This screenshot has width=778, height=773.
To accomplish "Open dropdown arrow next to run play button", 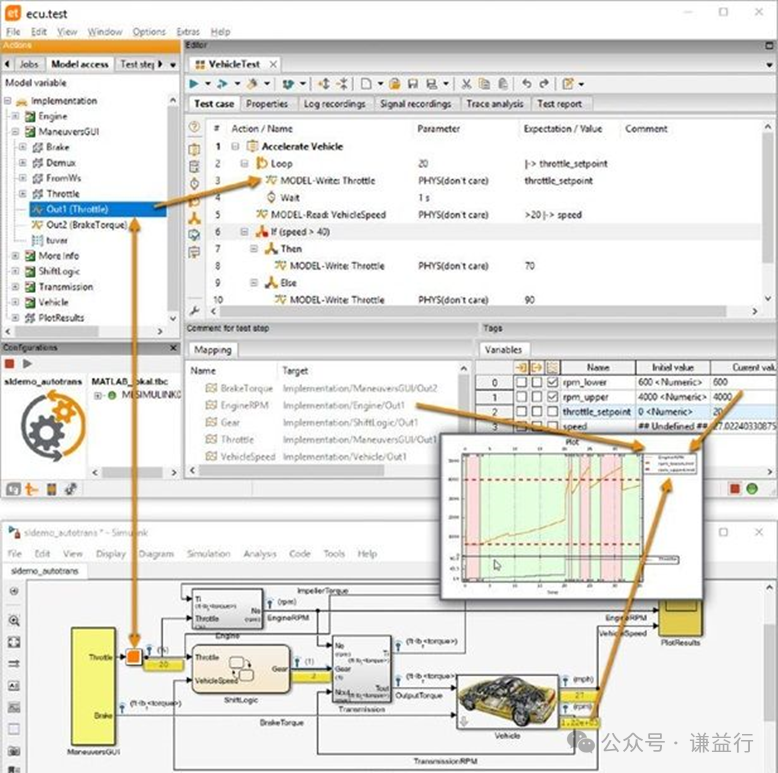I will (x=208, y=84).
